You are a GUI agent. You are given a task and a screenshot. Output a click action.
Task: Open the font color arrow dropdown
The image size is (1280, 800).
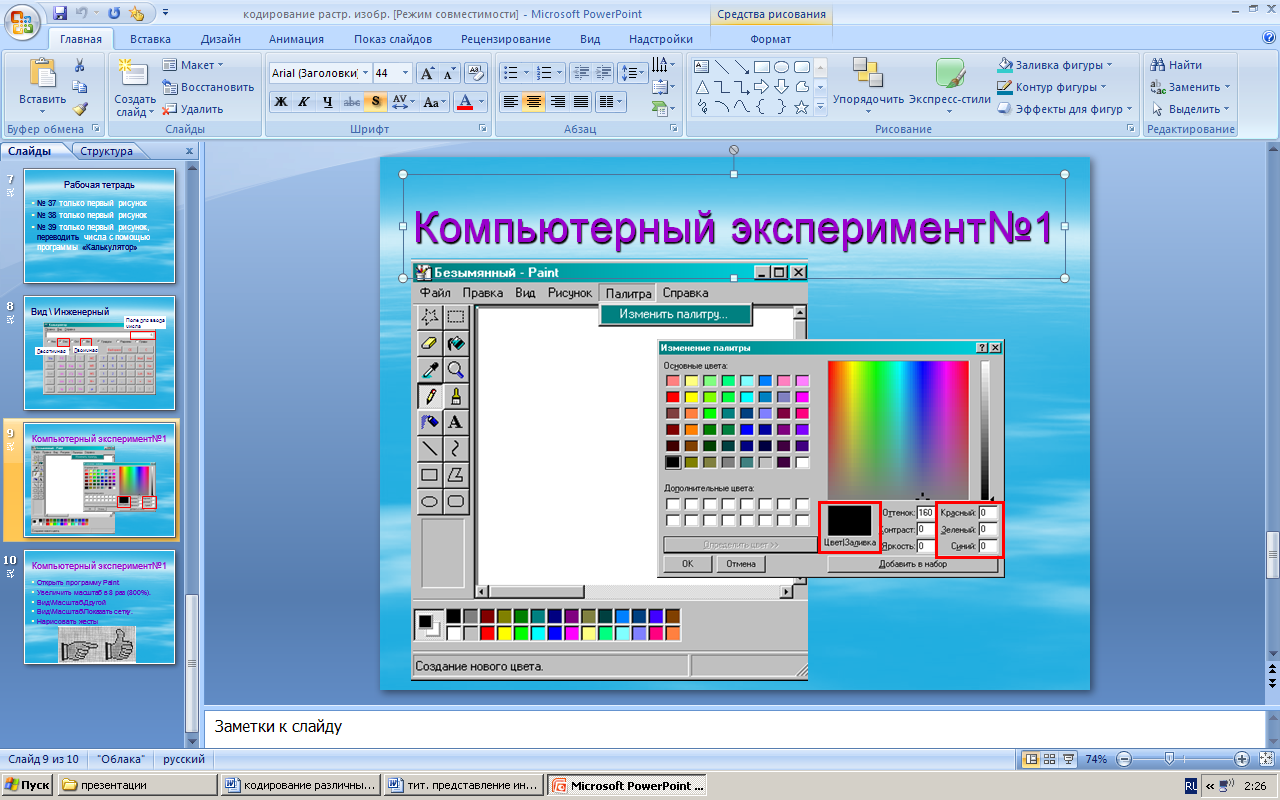coord(481,102)
